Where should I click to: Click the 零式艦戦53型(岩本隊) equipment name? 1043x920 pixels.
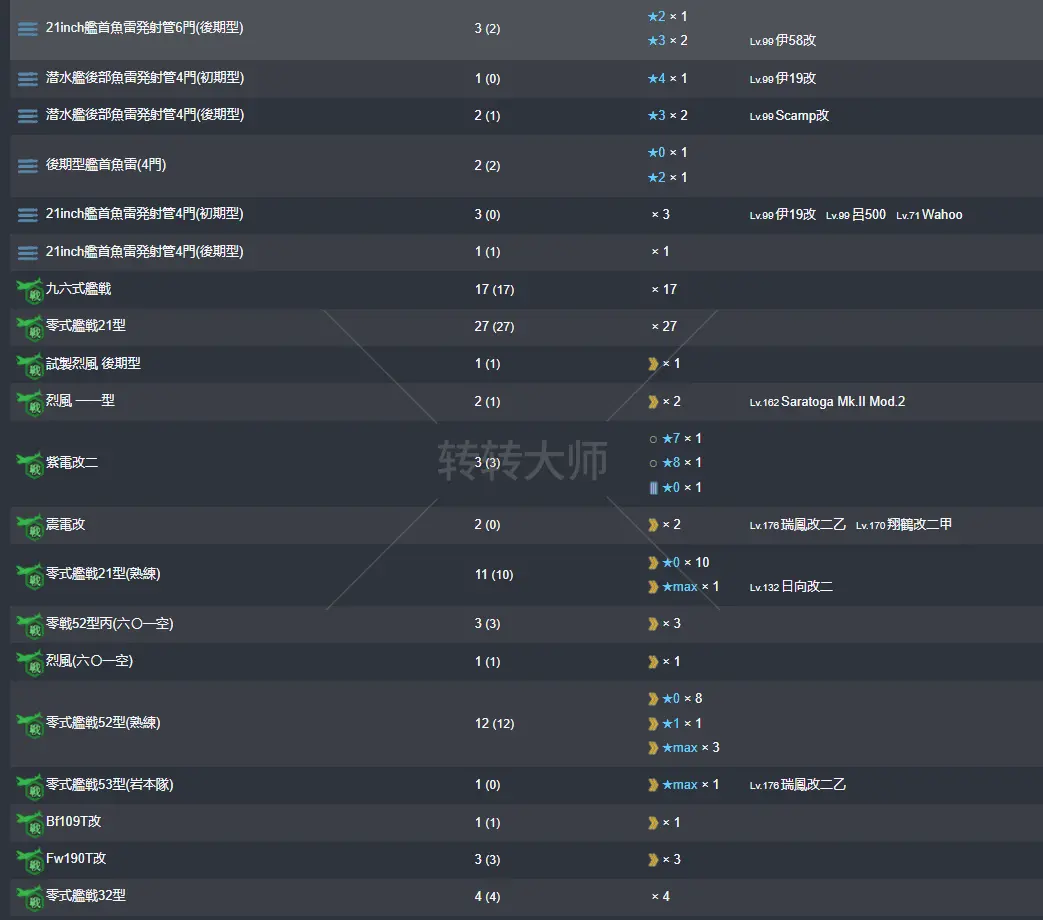(109, 785)
